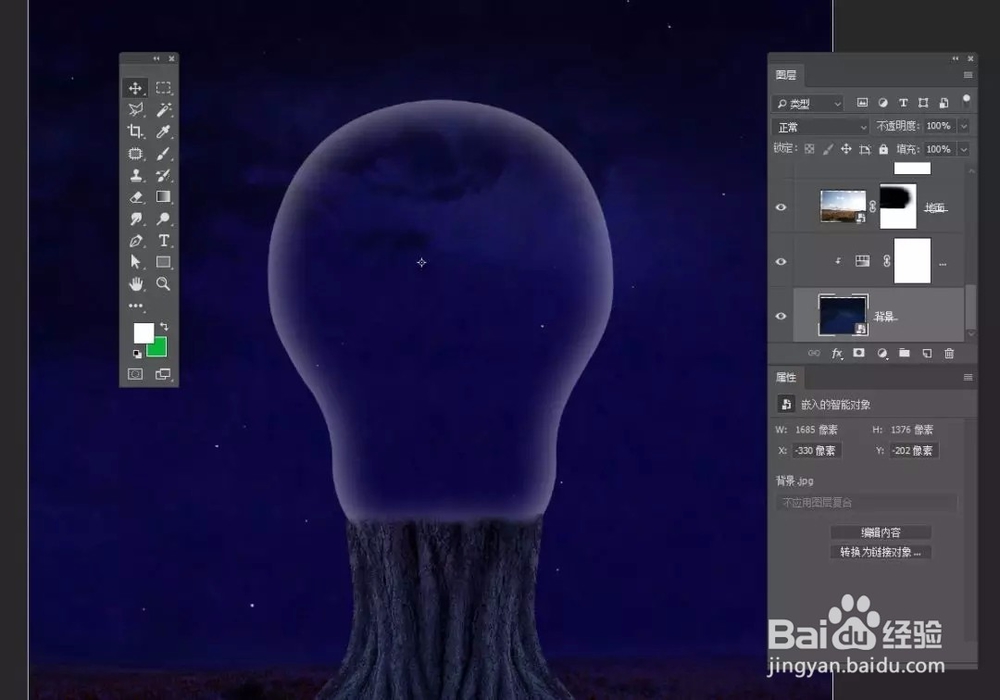Select the Polygonal Lasso tool

tap(135, 110)
